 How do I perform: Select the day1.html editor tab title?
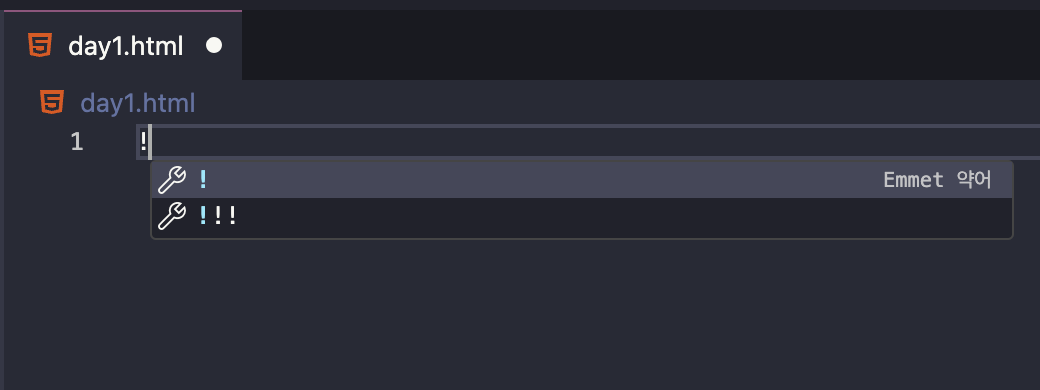pyautogui.click(x=125, y=46)
